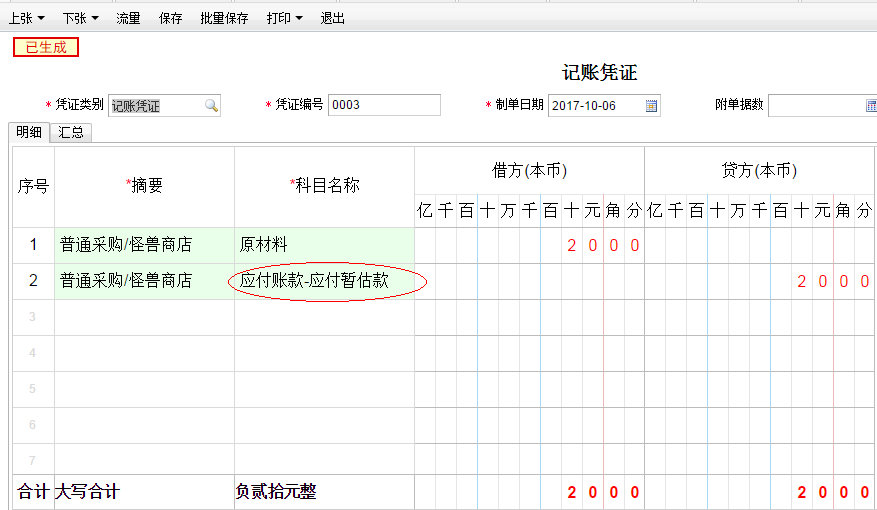The height and width of the screenshot is (510, 877).
Task: Click 保存 to save the voucher
Action: pos(170,18)
